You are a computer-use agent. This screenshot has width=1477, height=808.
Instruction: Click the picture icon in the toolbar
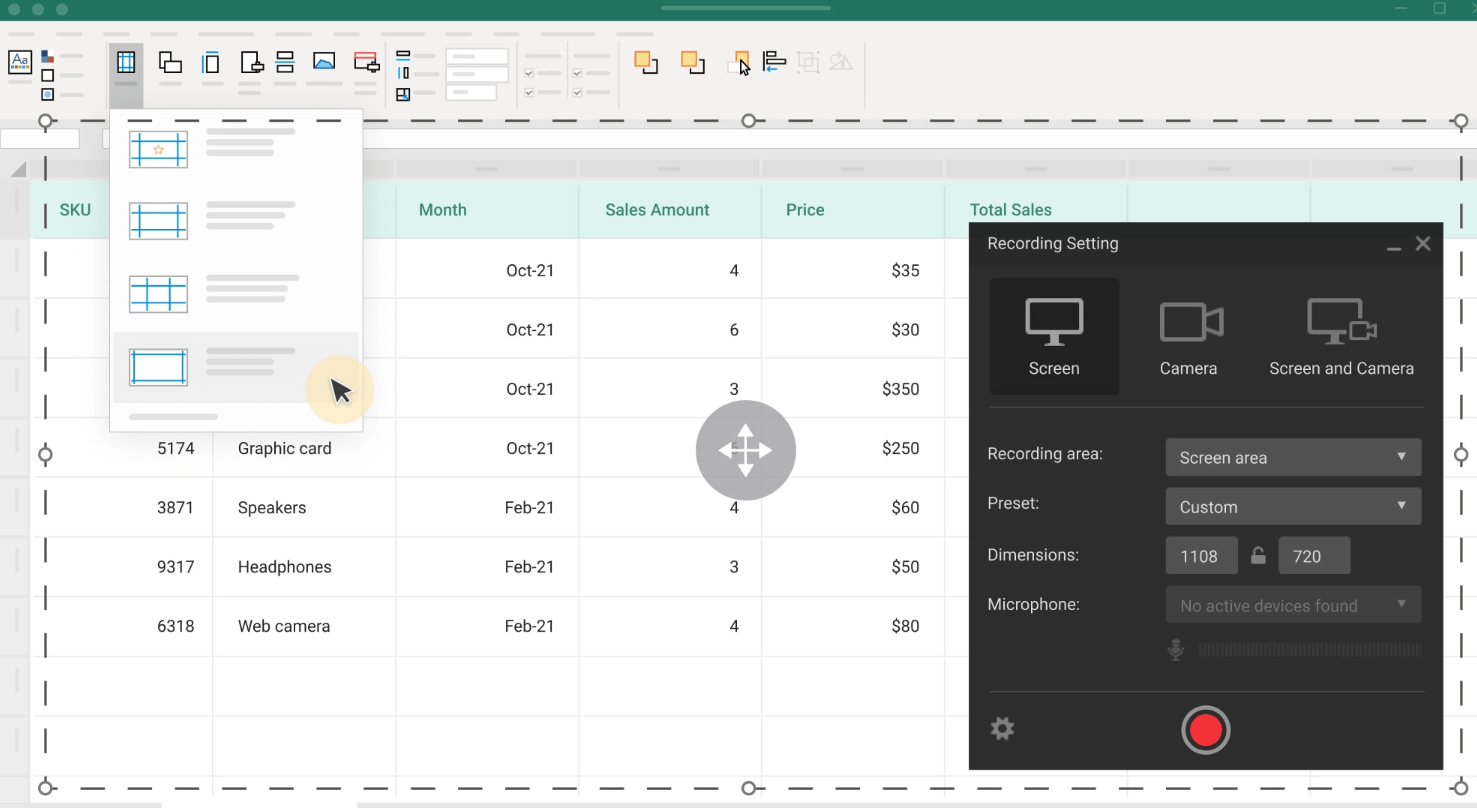coord(324,62)
